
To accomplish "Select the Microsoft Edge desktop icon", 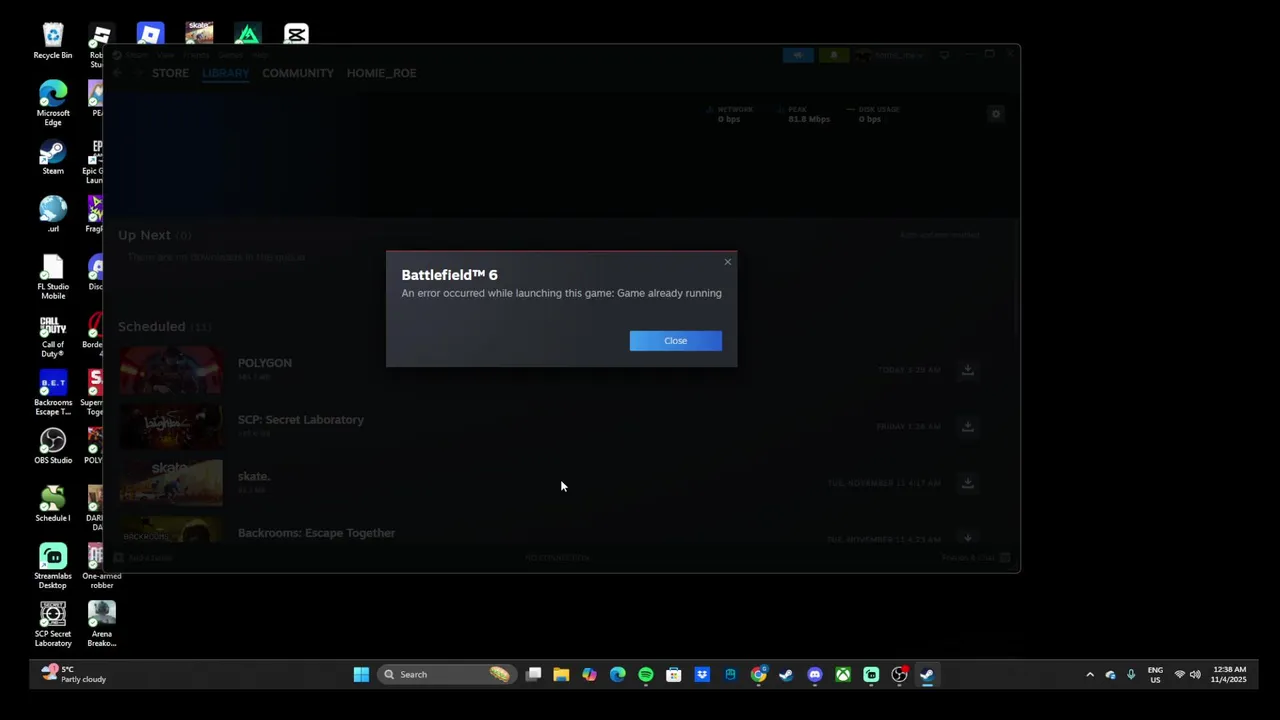I will (x=53, y=103).
